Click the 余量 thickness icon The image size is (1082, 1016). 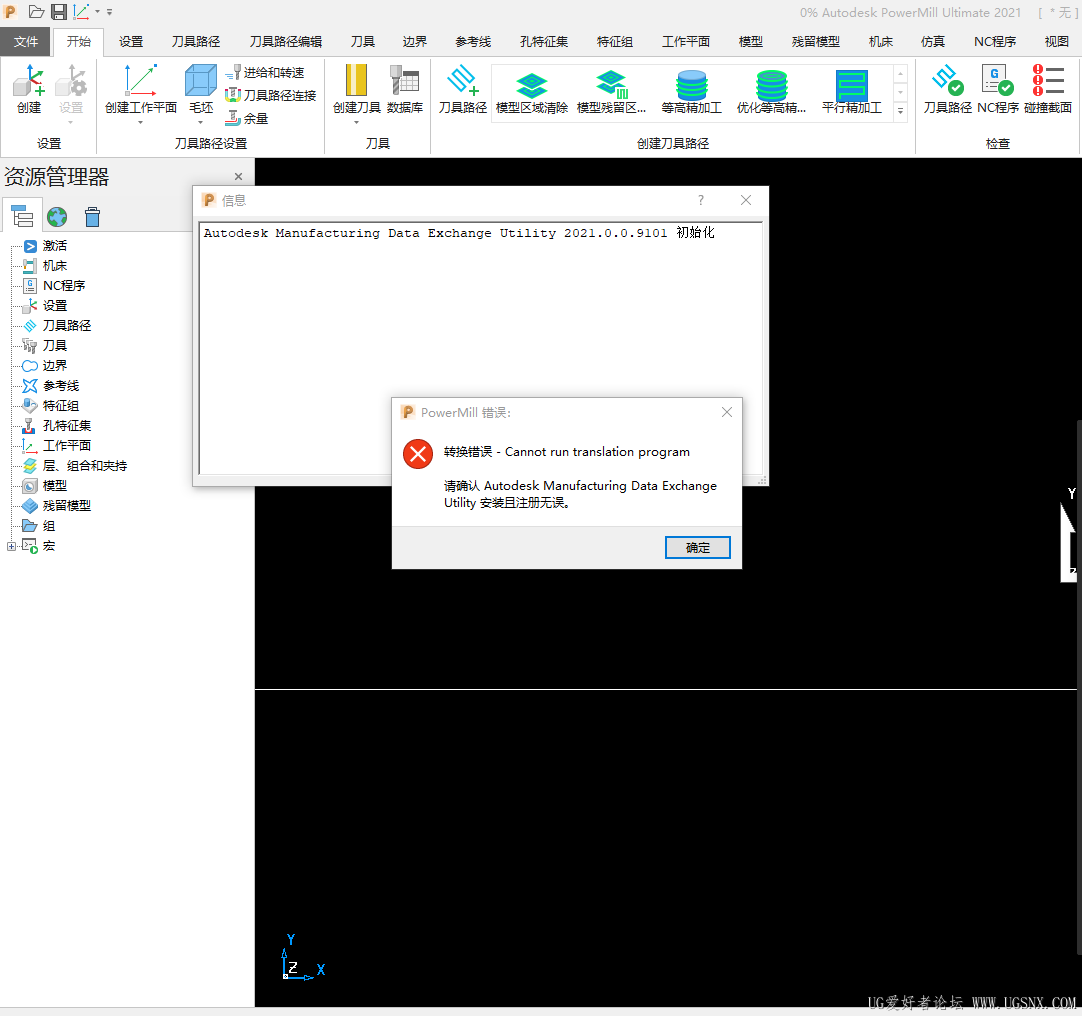(247, 118)
